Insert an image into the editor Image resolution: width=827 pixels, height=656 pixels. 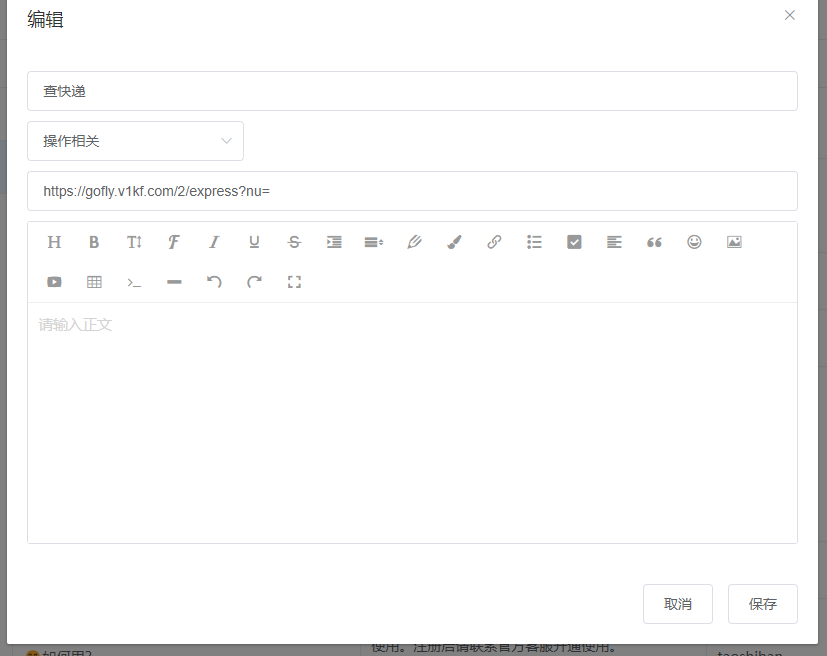[x=734, y=242]
